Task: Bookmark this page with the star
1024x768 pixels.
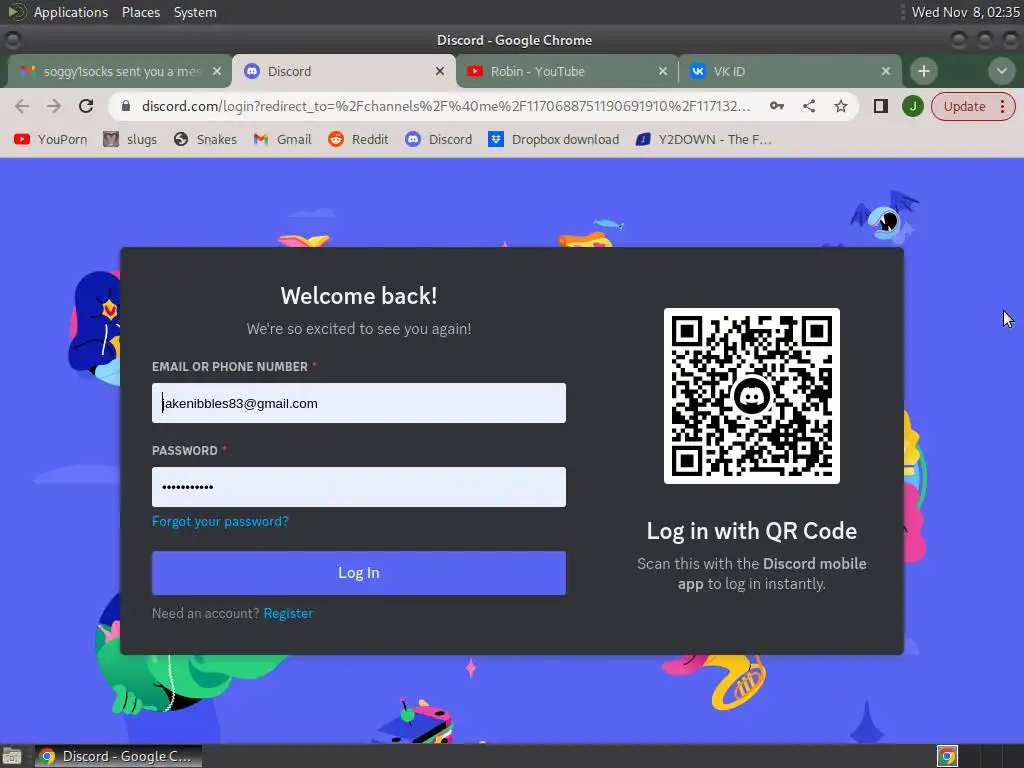Action: click(840, 106)
